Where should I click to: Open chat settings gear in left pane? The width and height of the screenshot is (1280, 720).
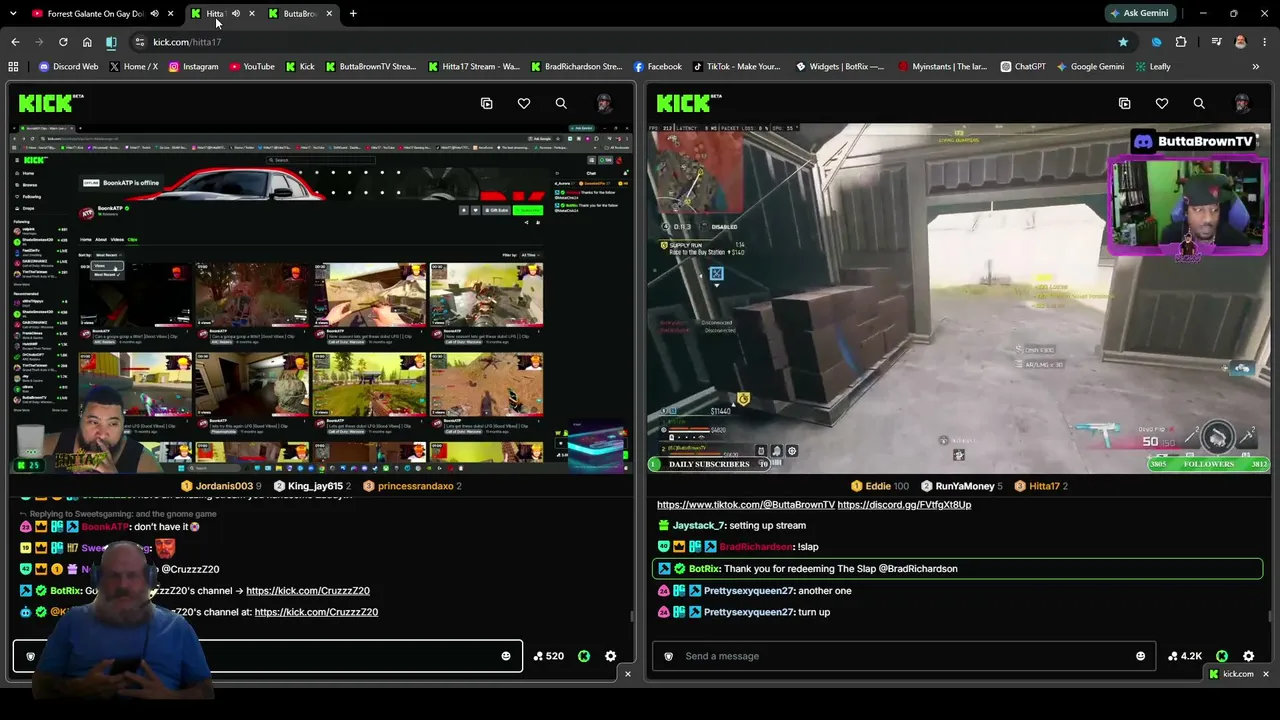[611, 656]
